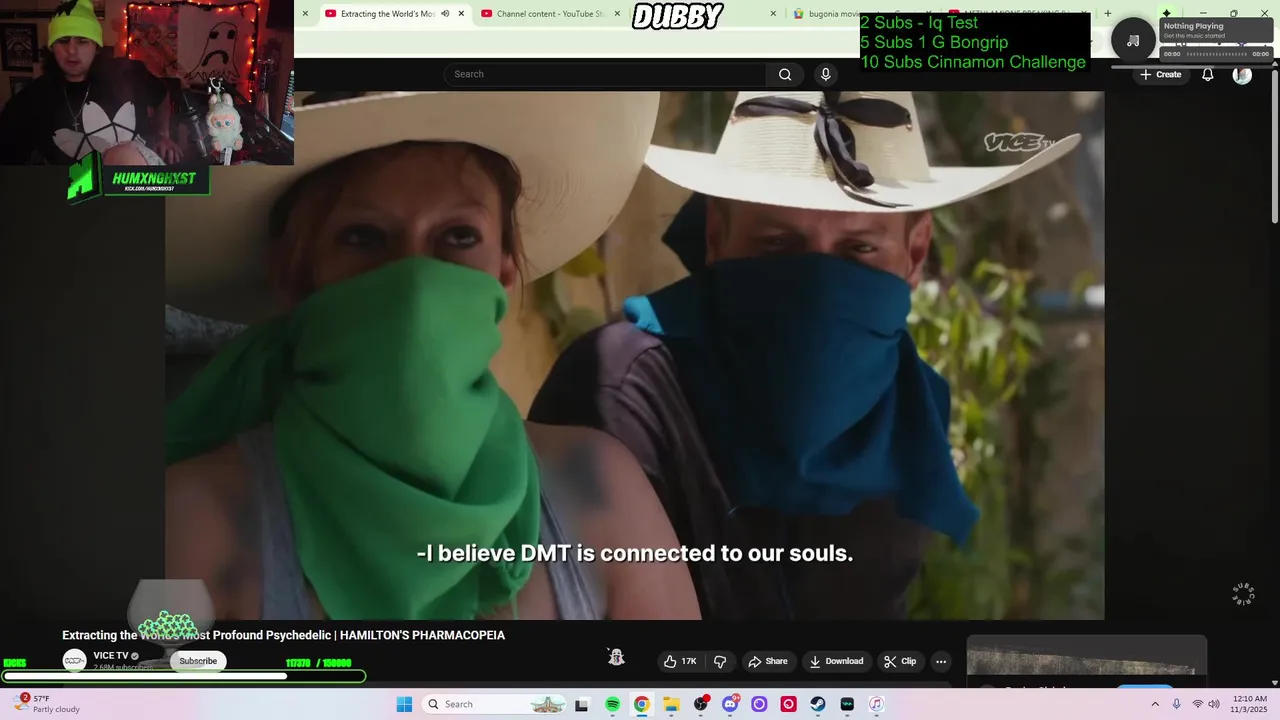Click the sparkle icon in Chrome title bar

pos(1166,14)
